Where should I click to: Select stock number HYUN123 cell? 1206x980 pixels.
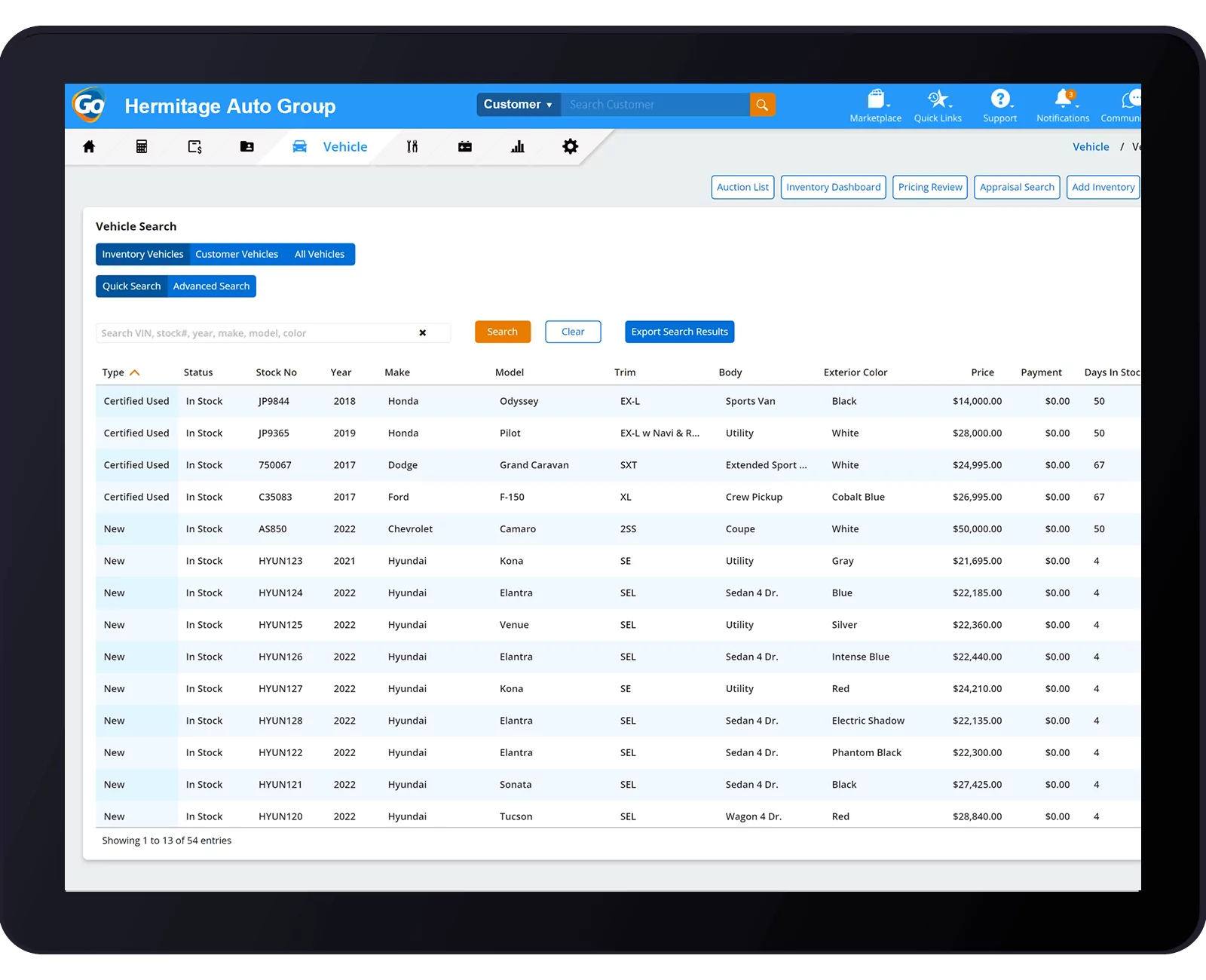280,561
